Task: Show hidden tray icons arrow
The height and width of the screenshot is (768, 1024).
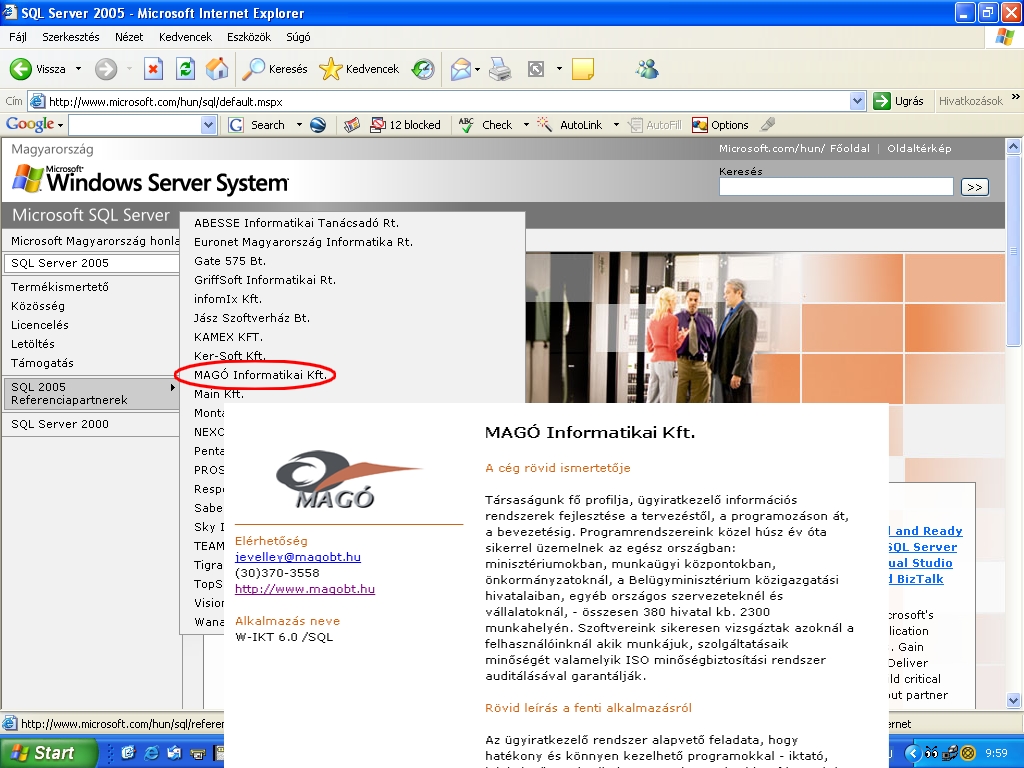Action: [x=913, y=753]
